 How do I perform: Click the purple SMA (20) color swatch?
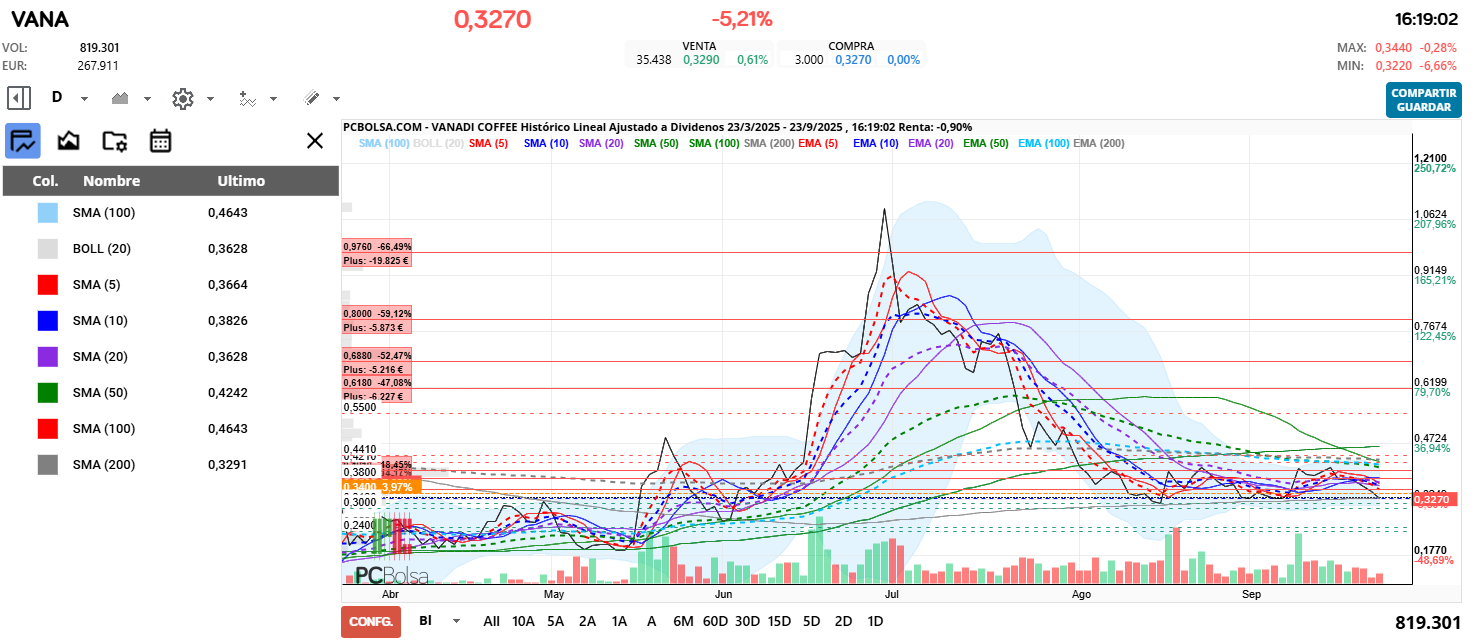(48, 357)
